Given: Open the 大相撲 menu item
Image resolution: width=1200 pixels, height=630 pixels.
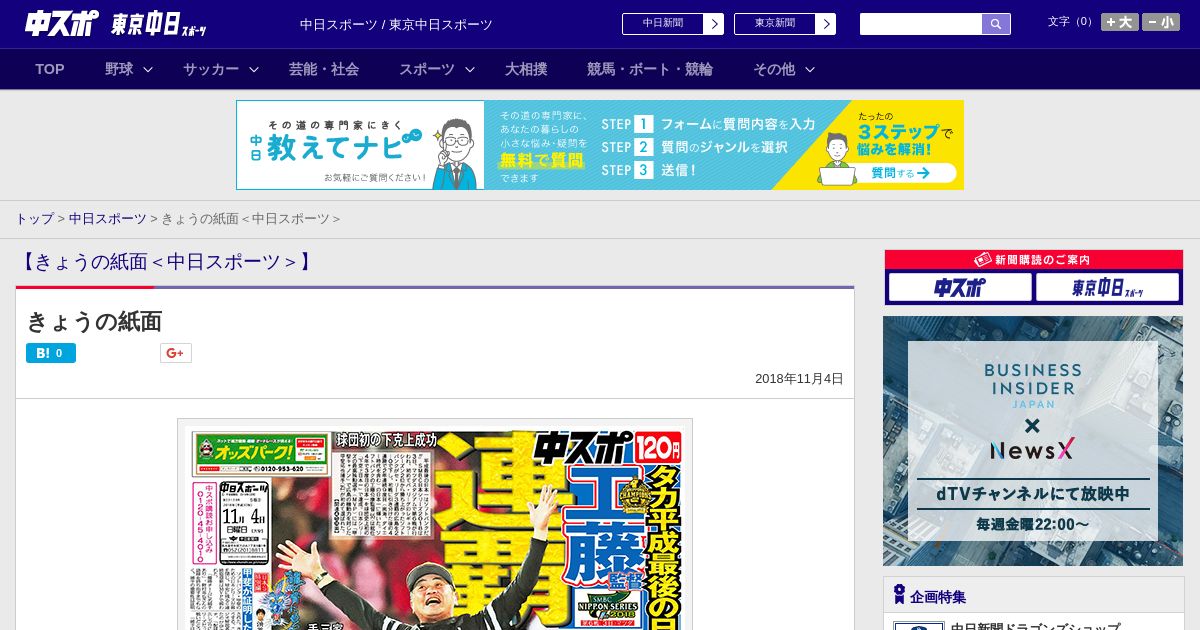Looking at the screenshot, I should coord(526,69).
